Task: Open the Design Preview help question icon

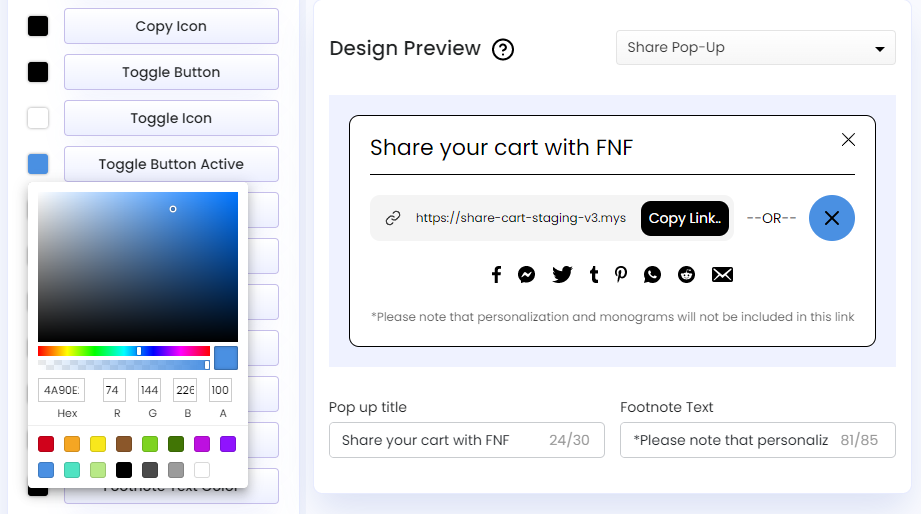Action: pyautogui.click(x=503, y=49)
